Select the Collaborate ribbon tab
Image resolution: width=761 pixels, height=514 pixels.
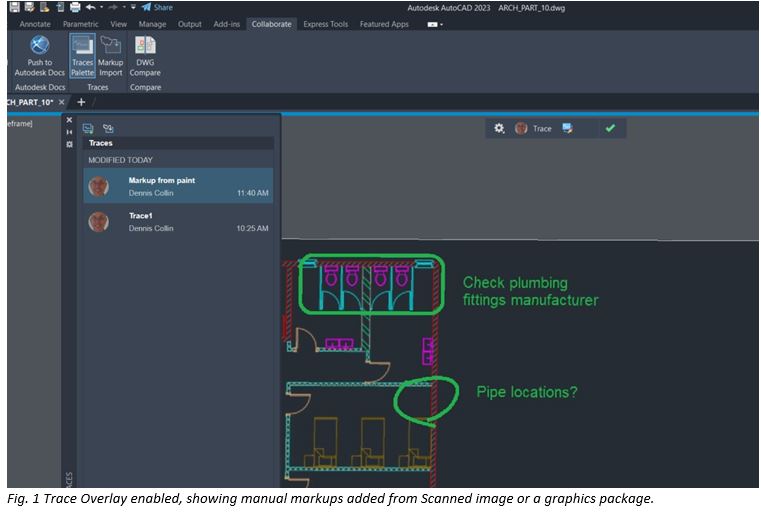(271, 24)
